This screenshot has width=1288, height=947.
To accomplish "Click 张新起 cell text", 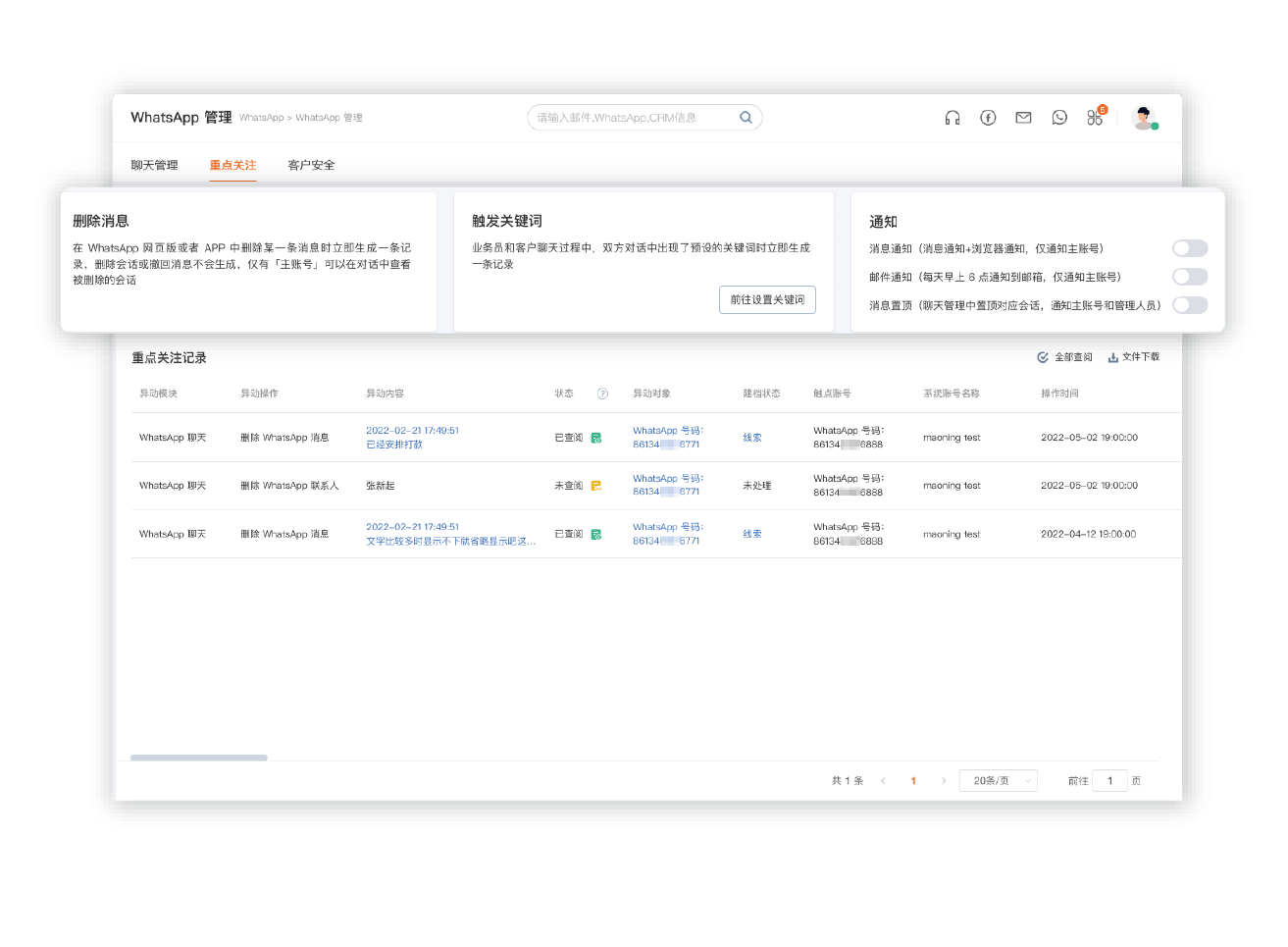I will 381,486.
